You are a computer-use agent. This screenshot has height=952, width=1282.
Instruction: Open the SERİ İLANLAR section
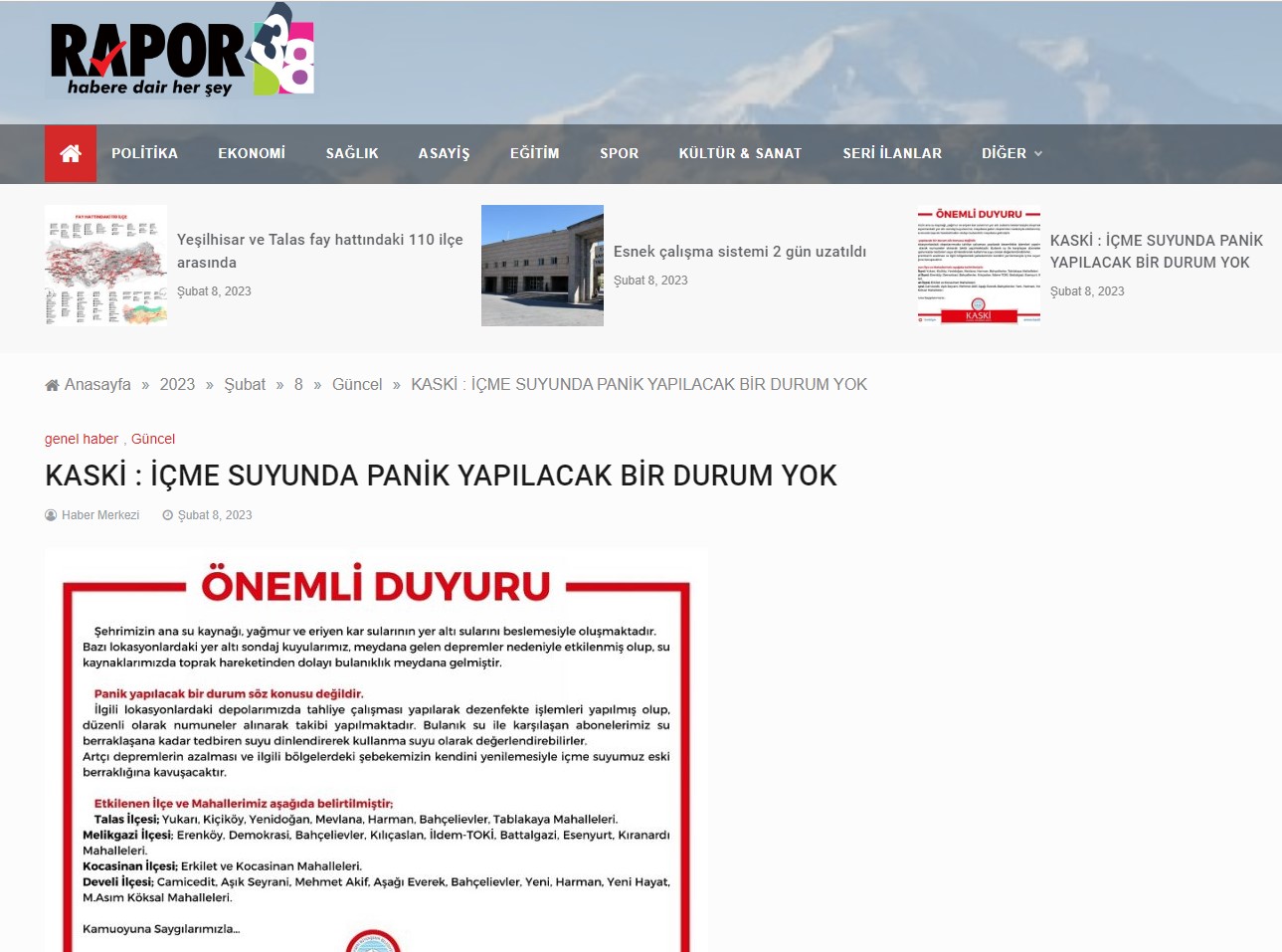(x=892, y=153)
